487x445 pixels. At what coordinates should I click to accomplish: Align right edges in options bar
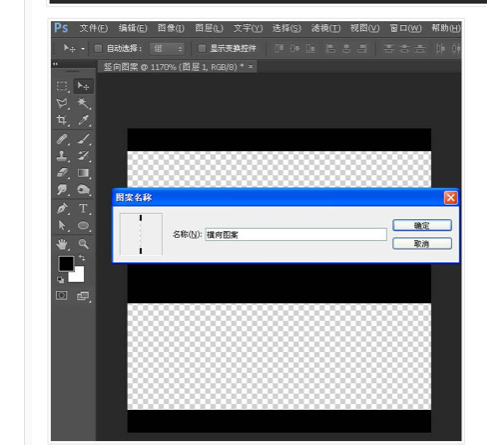(362, 49)
